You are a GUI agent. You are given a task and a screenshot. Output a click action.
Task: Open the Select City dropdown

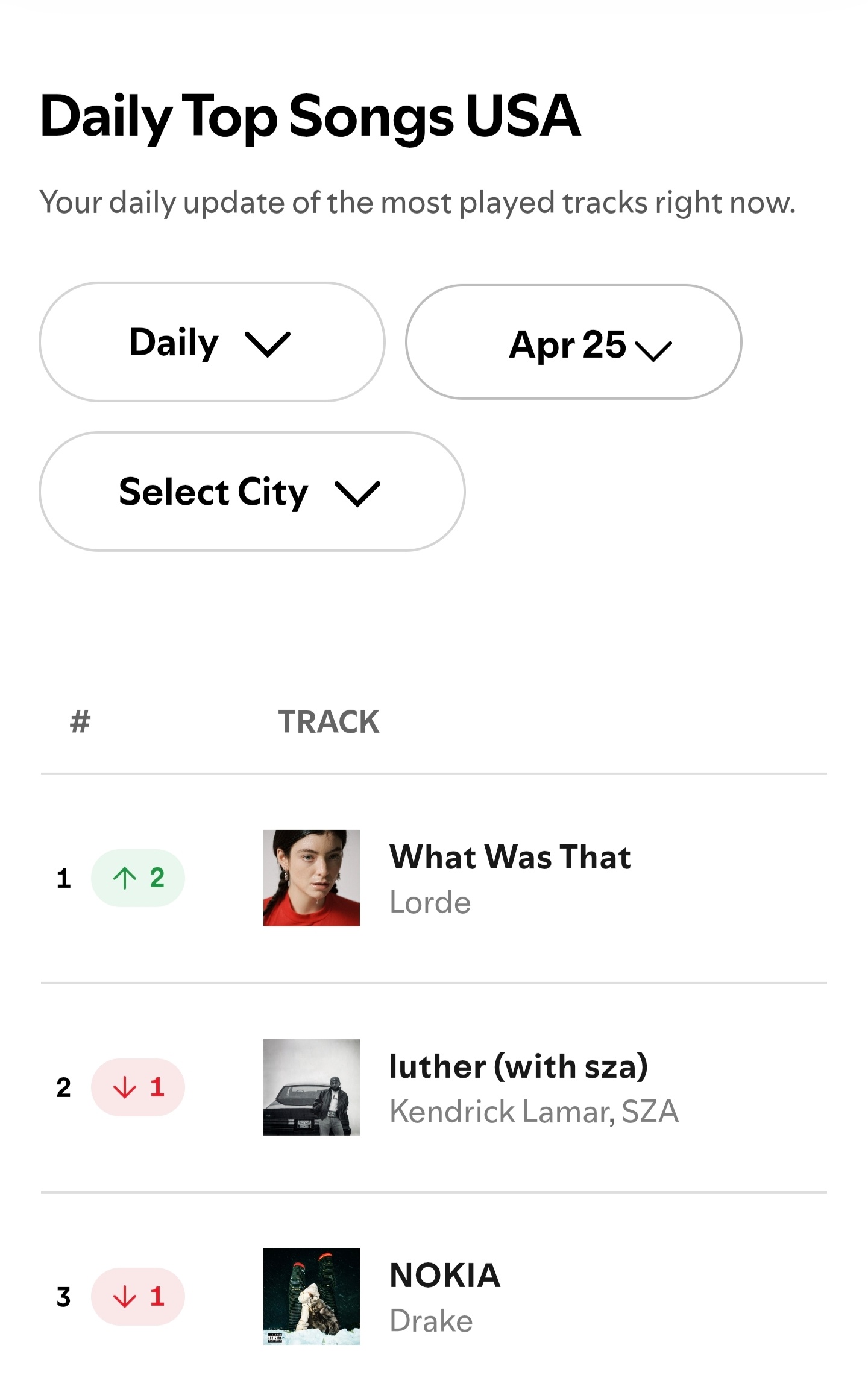pyautogui.click(x=252, y=492)
